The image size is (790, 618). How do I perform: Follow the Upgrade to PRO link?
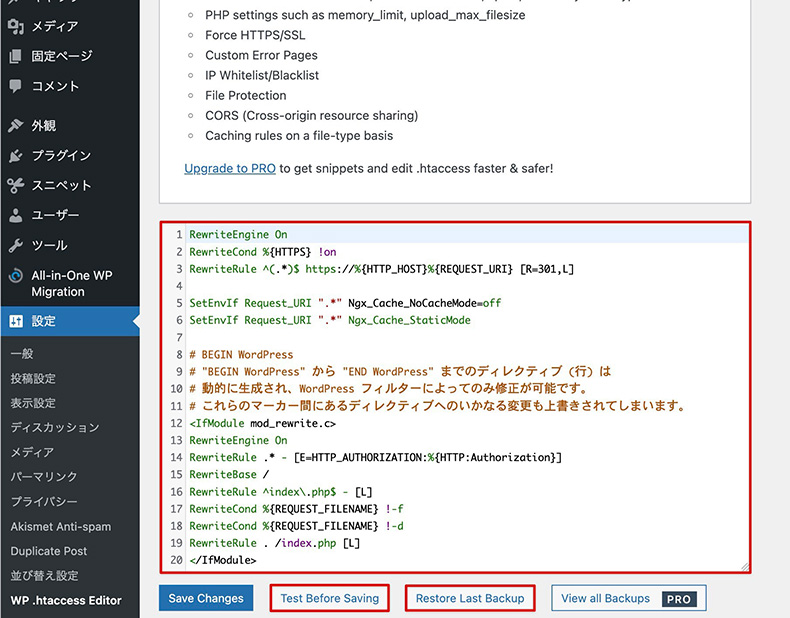230,168
